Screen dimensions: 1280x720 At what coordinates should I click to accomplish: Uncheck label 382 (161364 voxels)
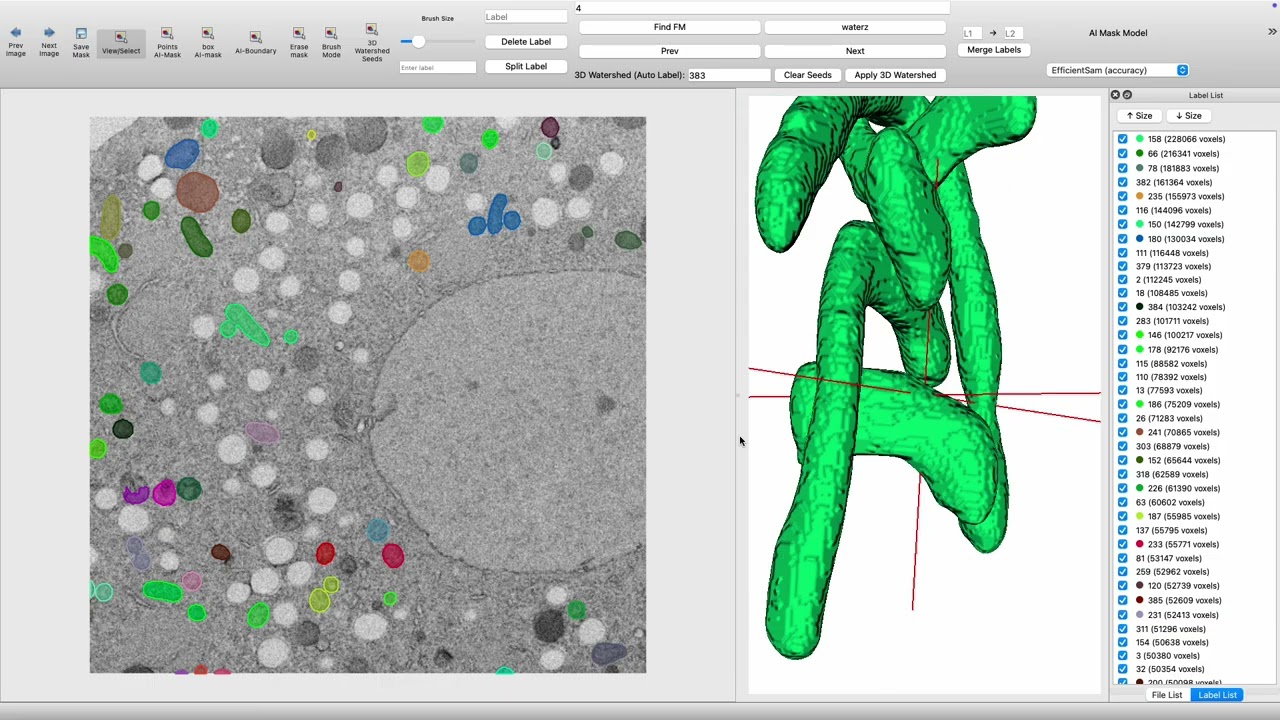[x=1123, y=182]
